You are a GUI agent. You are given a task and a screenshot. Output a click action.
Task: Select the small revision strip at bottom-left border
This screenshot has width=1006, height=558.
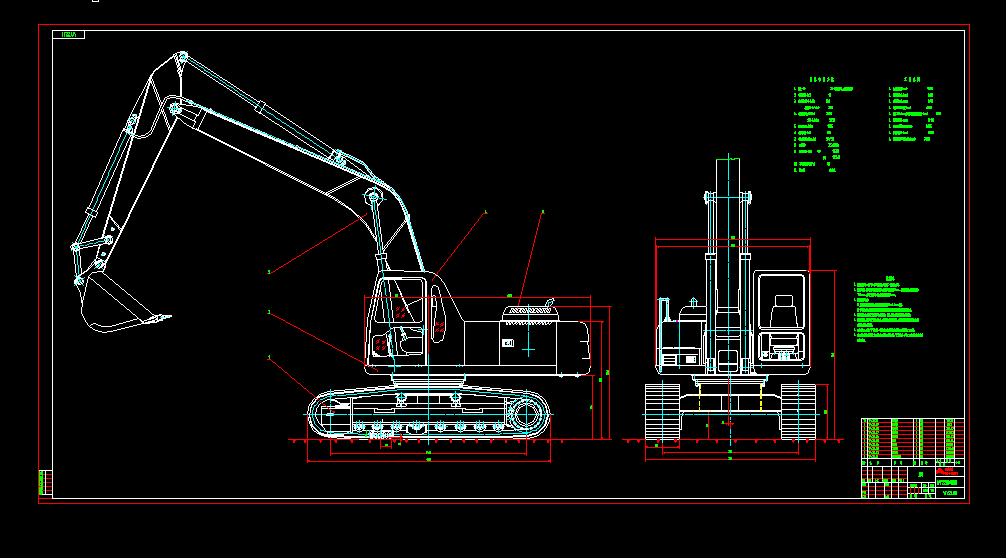click(x=46, y=482)
